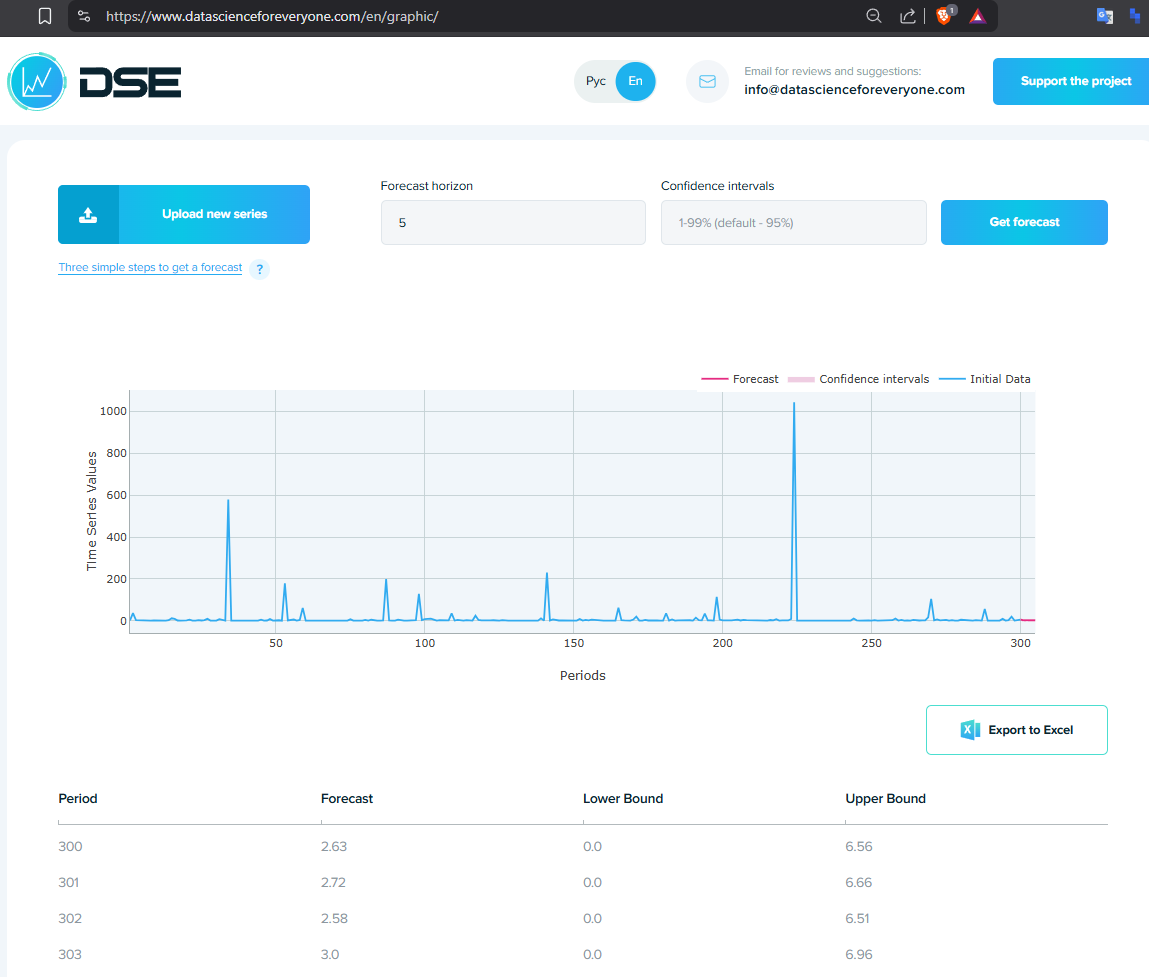Toggle Forecast series in chart legend

(x=740, y=379)
